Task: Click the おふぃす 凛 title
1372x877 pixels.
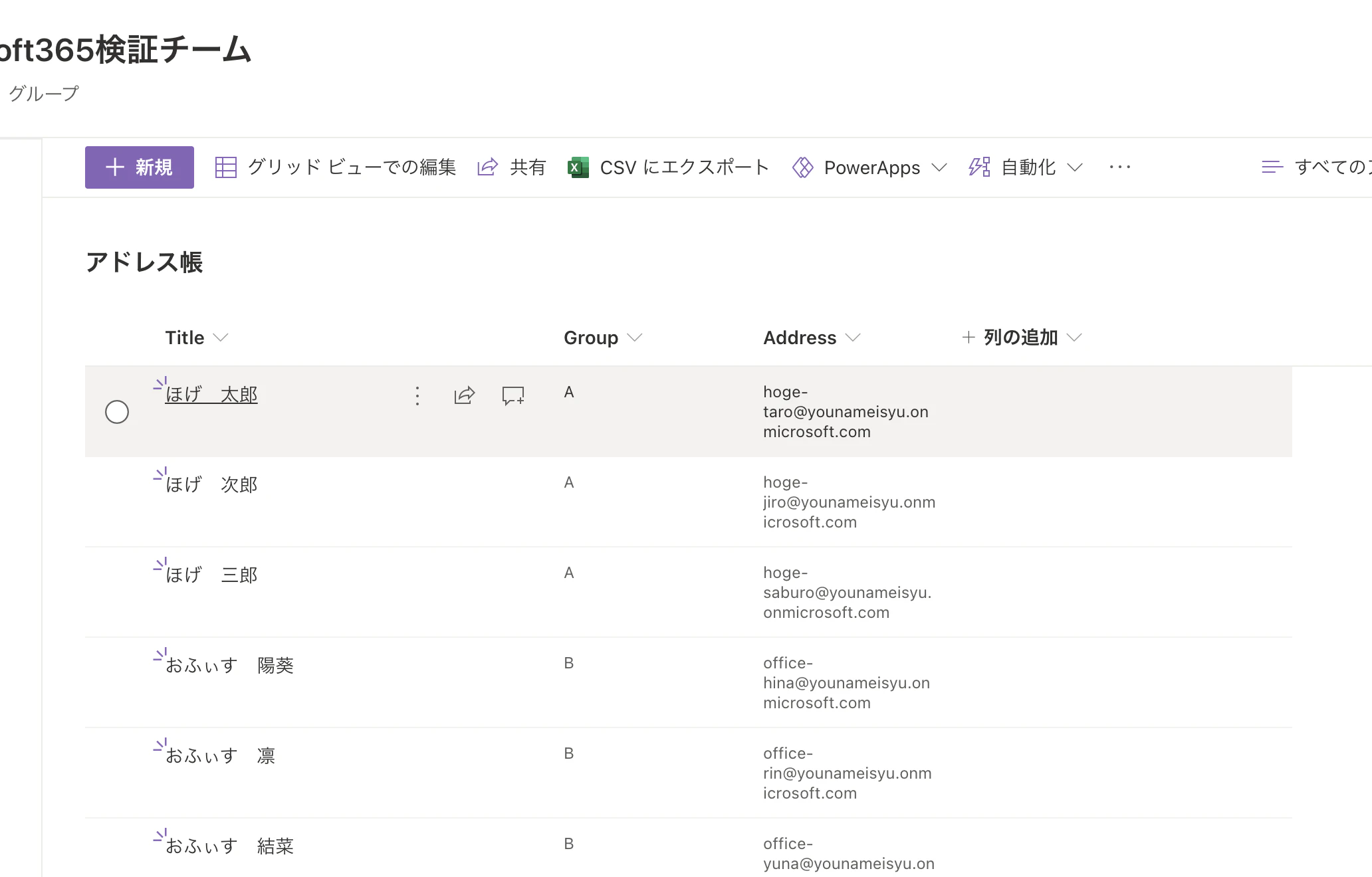Action: click(220, 756)
